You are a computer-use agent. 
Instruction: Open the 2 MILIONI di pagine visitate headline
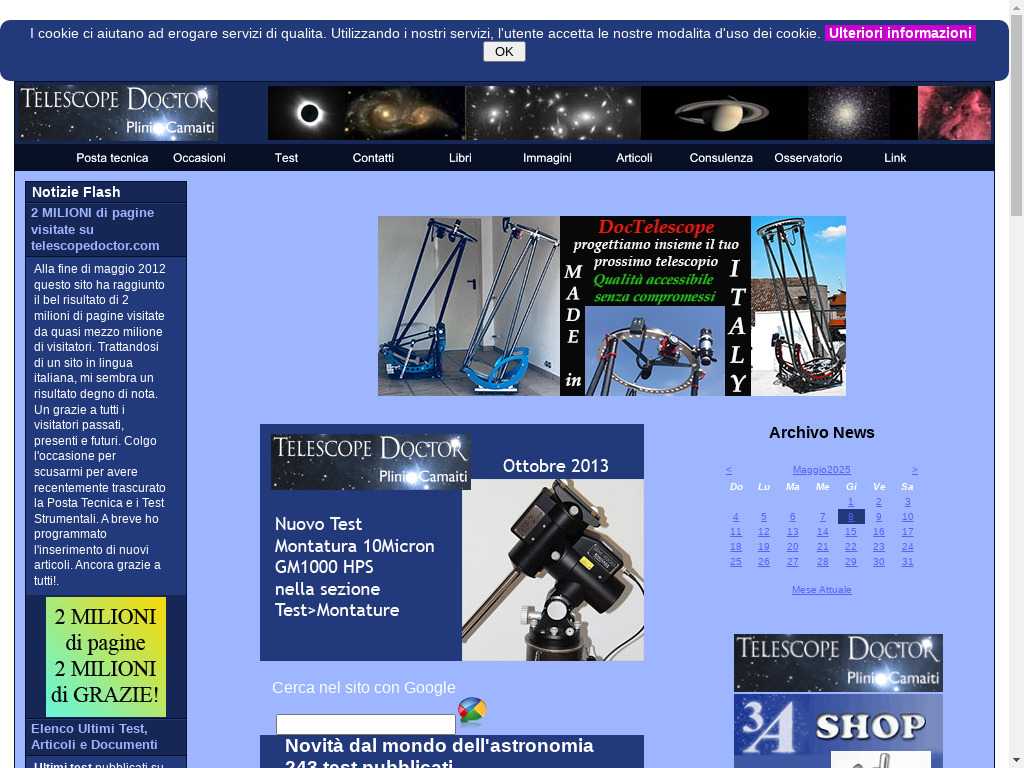click(95, 229)
